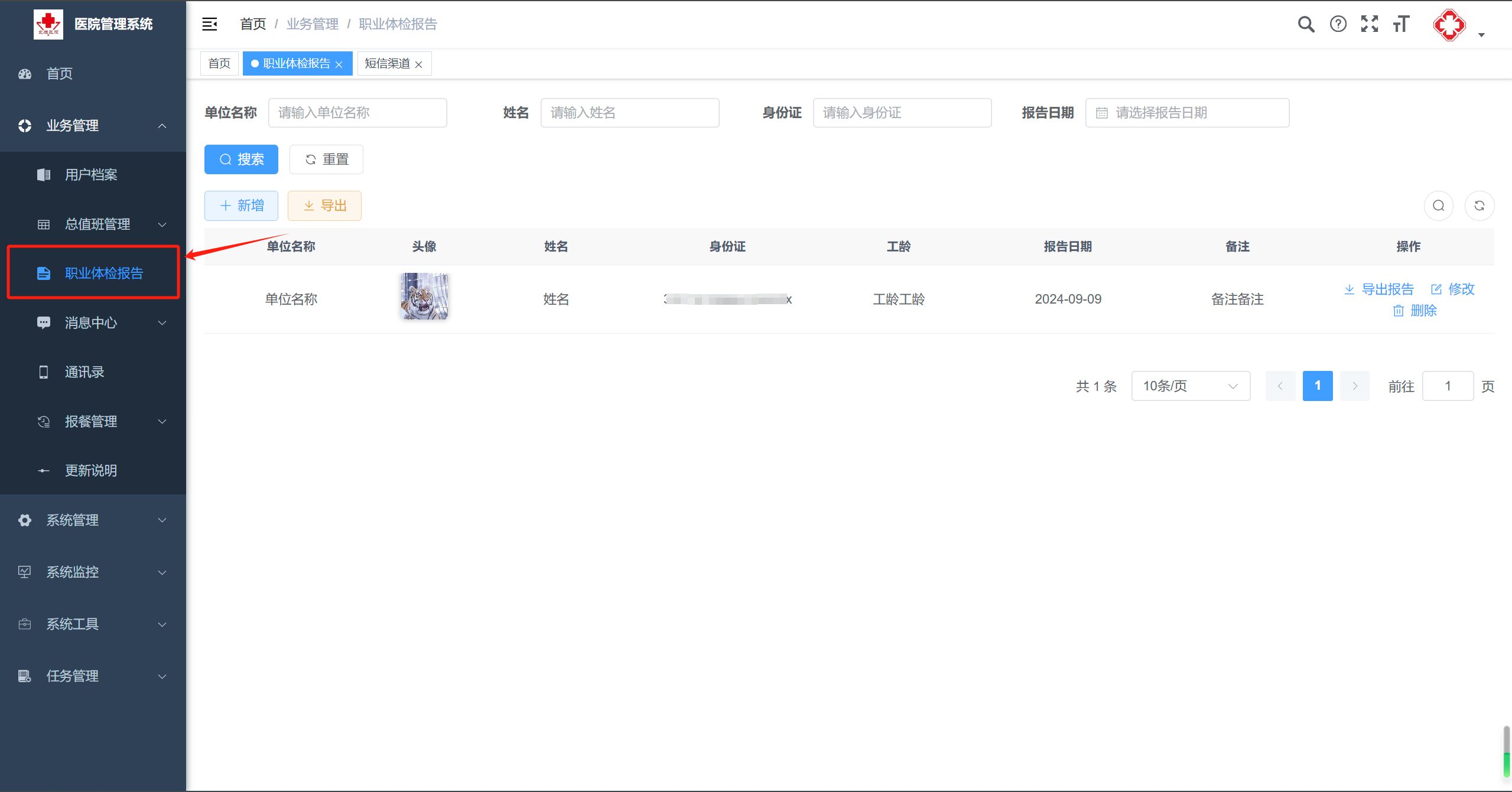Viewport: 1512px width, 792px height.
Task: Switch to the 首页 tab
Action: (x=219, y=64)
